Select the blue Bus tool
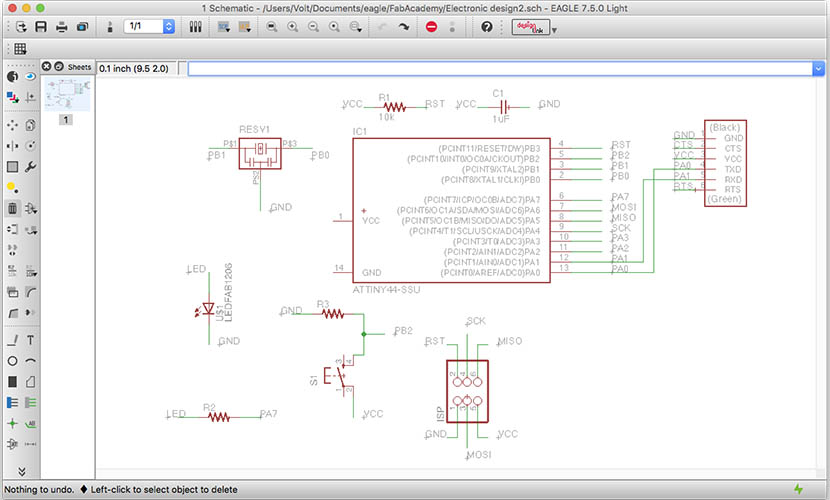The width and height of the screenshot is (830, 500). point(12,403)
